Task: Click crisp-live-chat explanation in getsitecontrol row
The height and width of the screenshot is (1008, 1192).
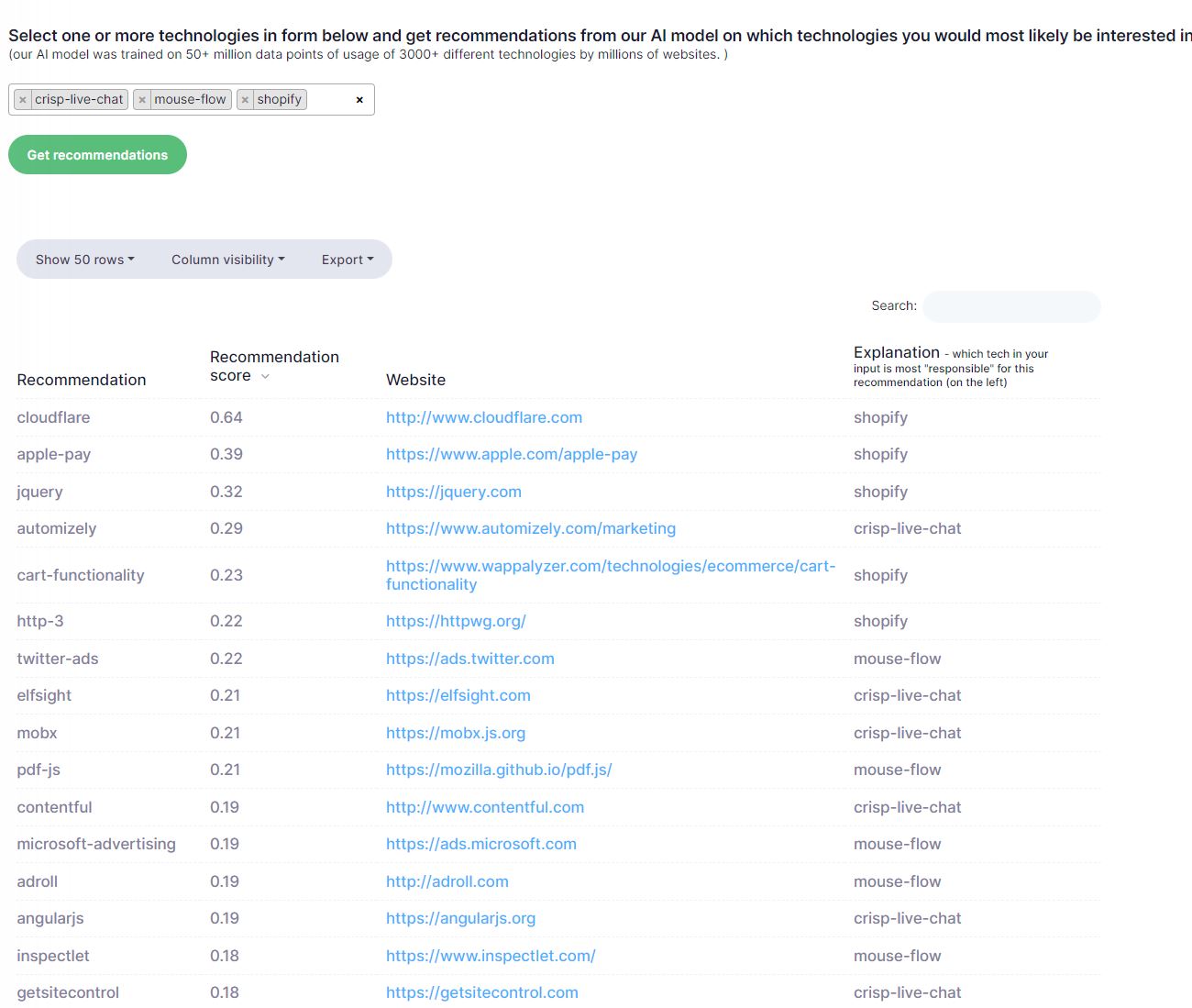Action: pos(908,992)
